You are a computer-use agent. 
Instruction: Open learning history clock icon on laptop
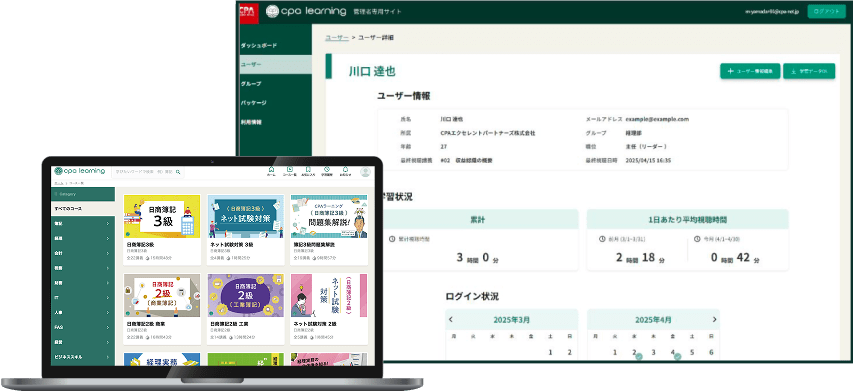click(x=326, y=170)
